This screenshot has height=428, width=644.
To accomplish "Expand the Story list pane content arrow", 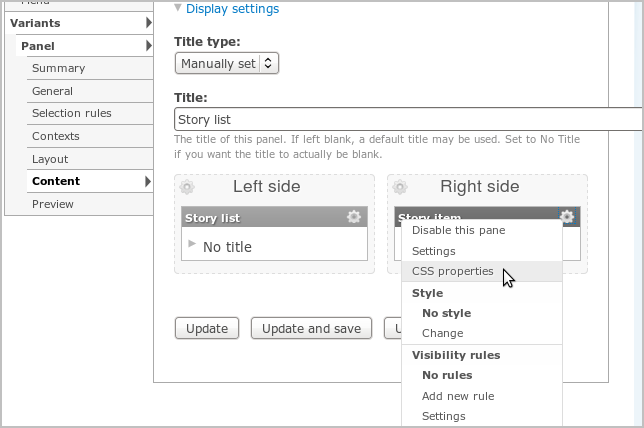I will point(192,245).
